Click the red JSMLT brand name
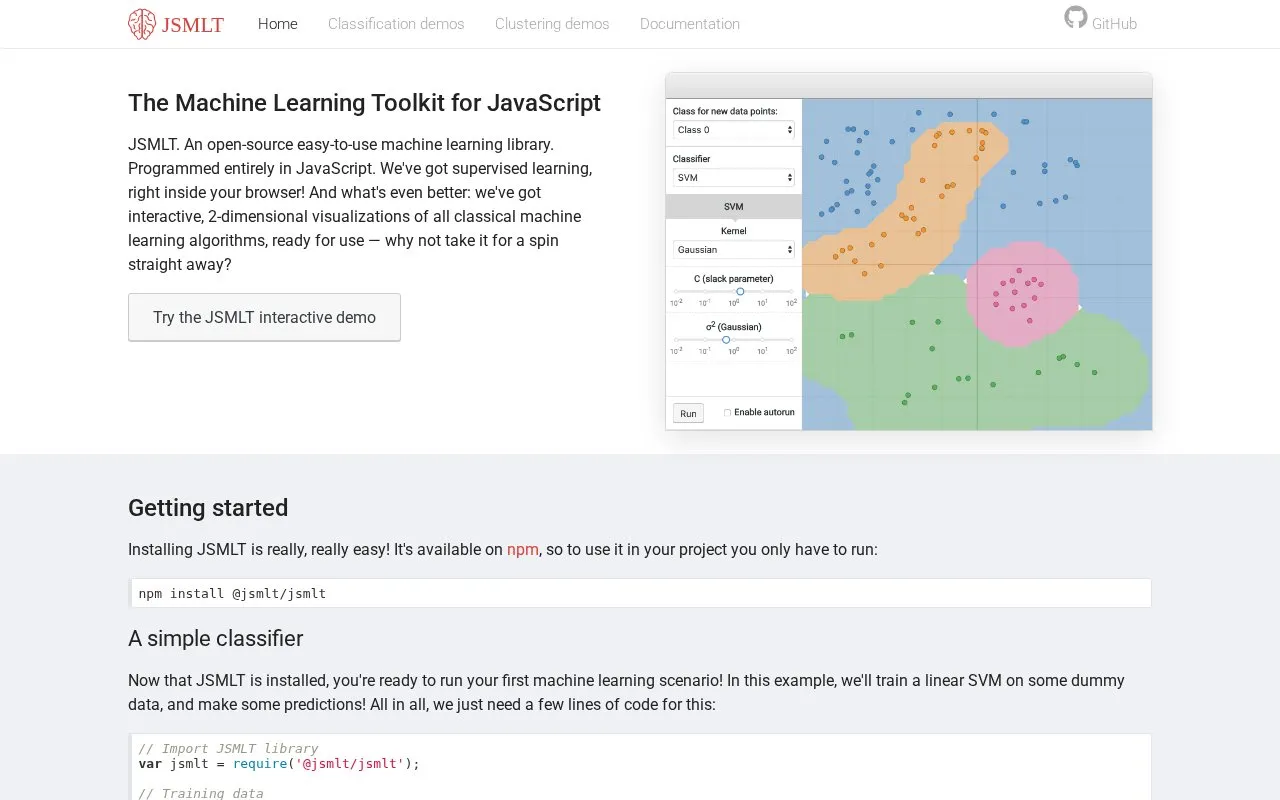Viewport: 1280px width, 800px height. pos(193,25)
